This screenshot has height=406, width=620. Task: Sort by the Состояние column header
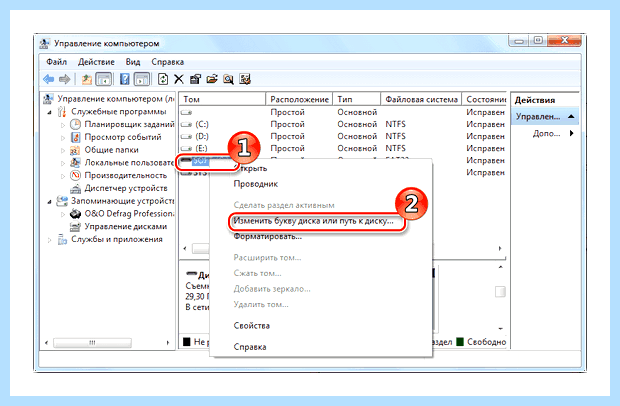click(x=484, y=99)
